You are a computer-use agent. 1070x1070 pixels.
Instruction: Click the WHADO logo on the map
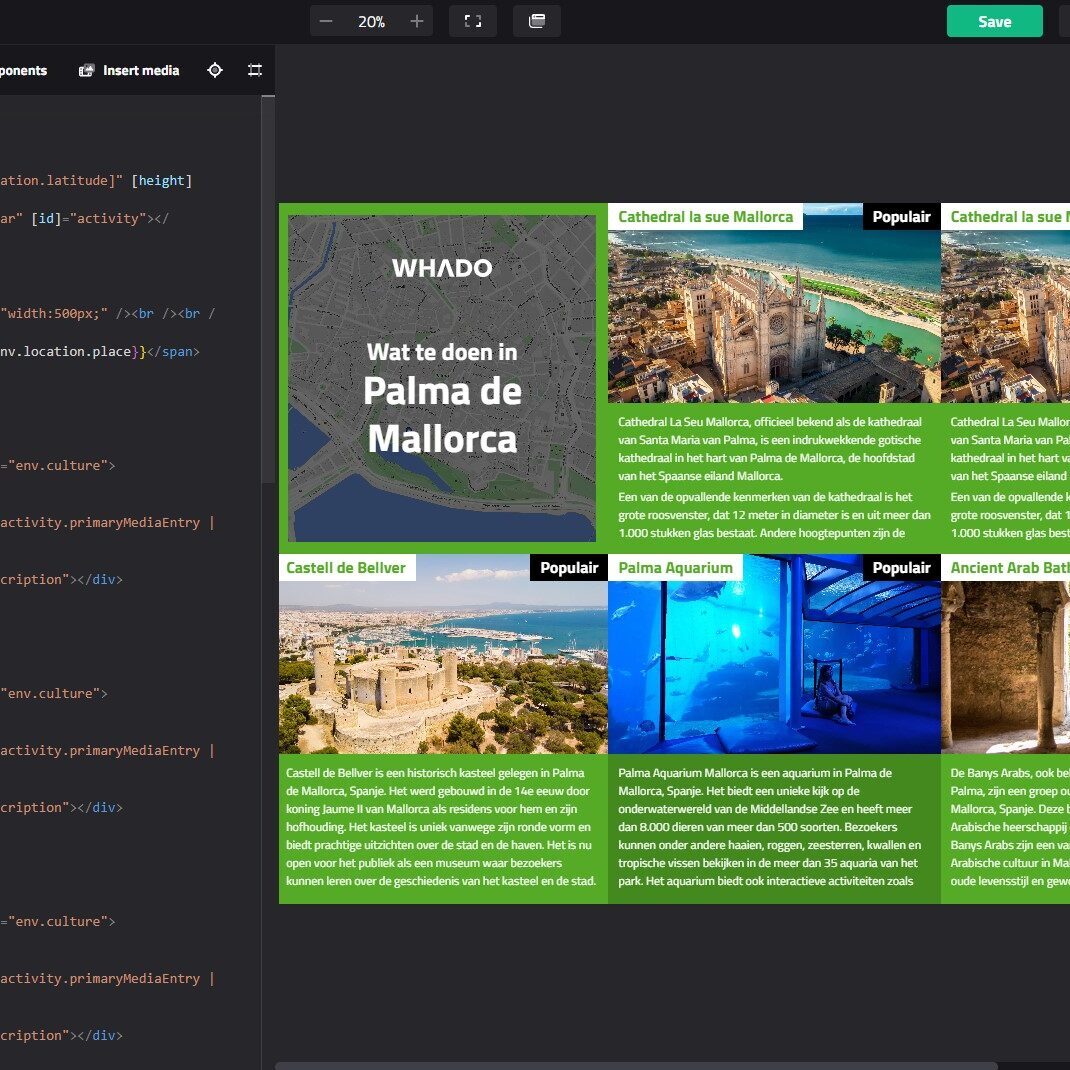tap(442, 268)
